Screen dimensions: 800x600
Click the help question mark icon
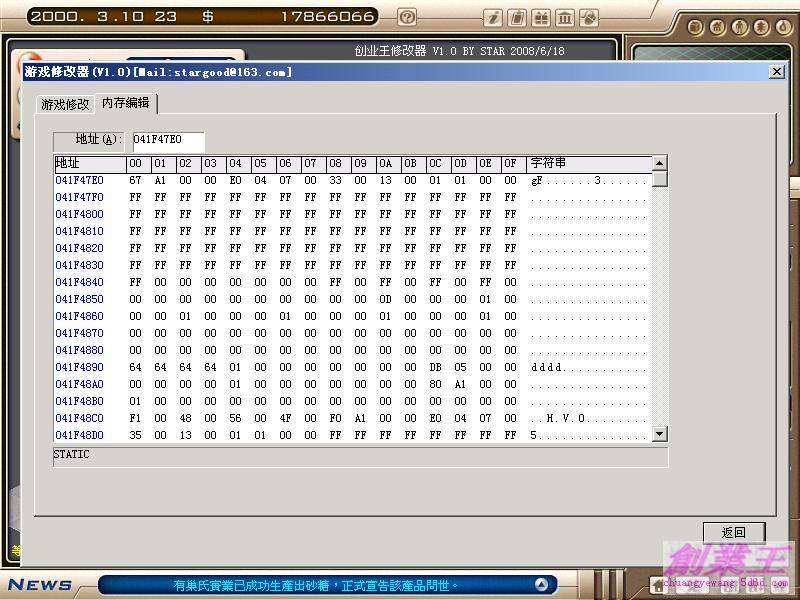[x=407, y=17]
